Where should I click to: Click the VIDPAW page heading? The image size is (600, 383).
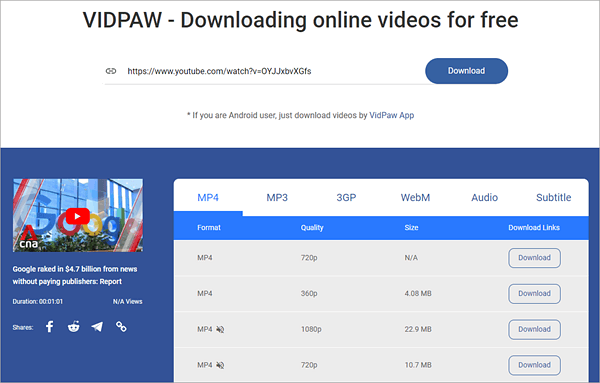(300, 20)
